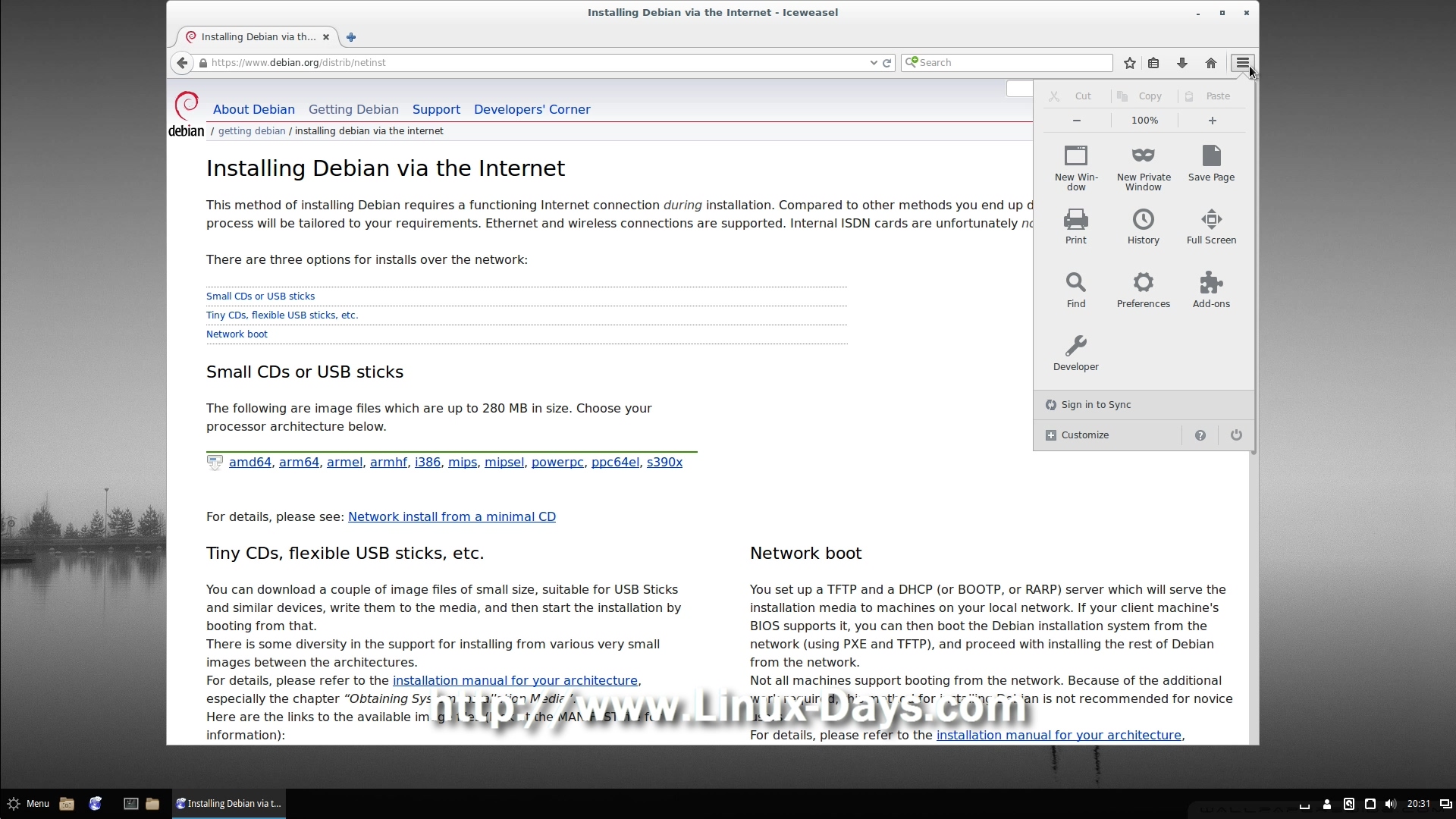Click the Back arrow button
The image size is (1456, 819).
pyautogui.click(x=182, y=63)
